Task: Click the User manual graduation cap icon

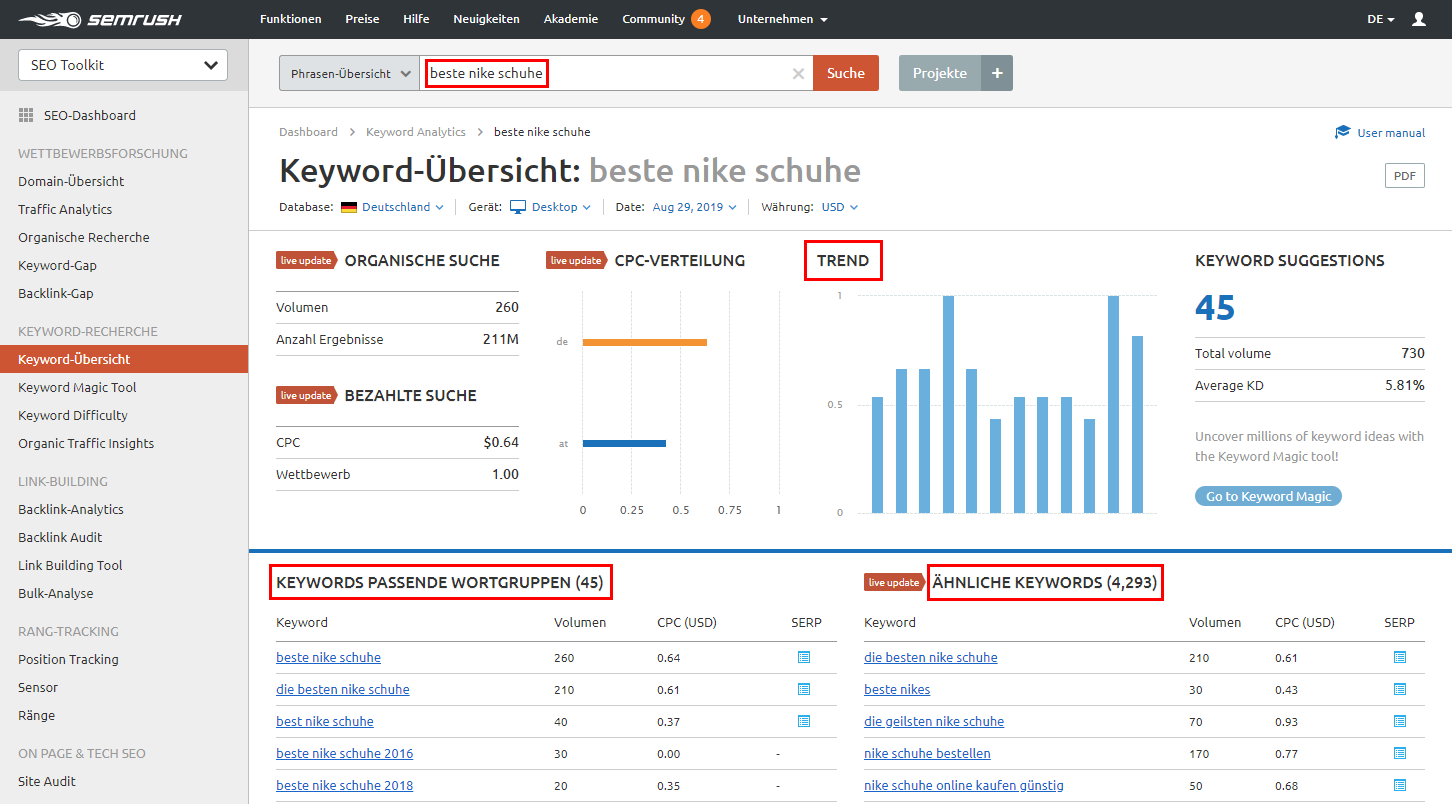Action: point(1343,132)
